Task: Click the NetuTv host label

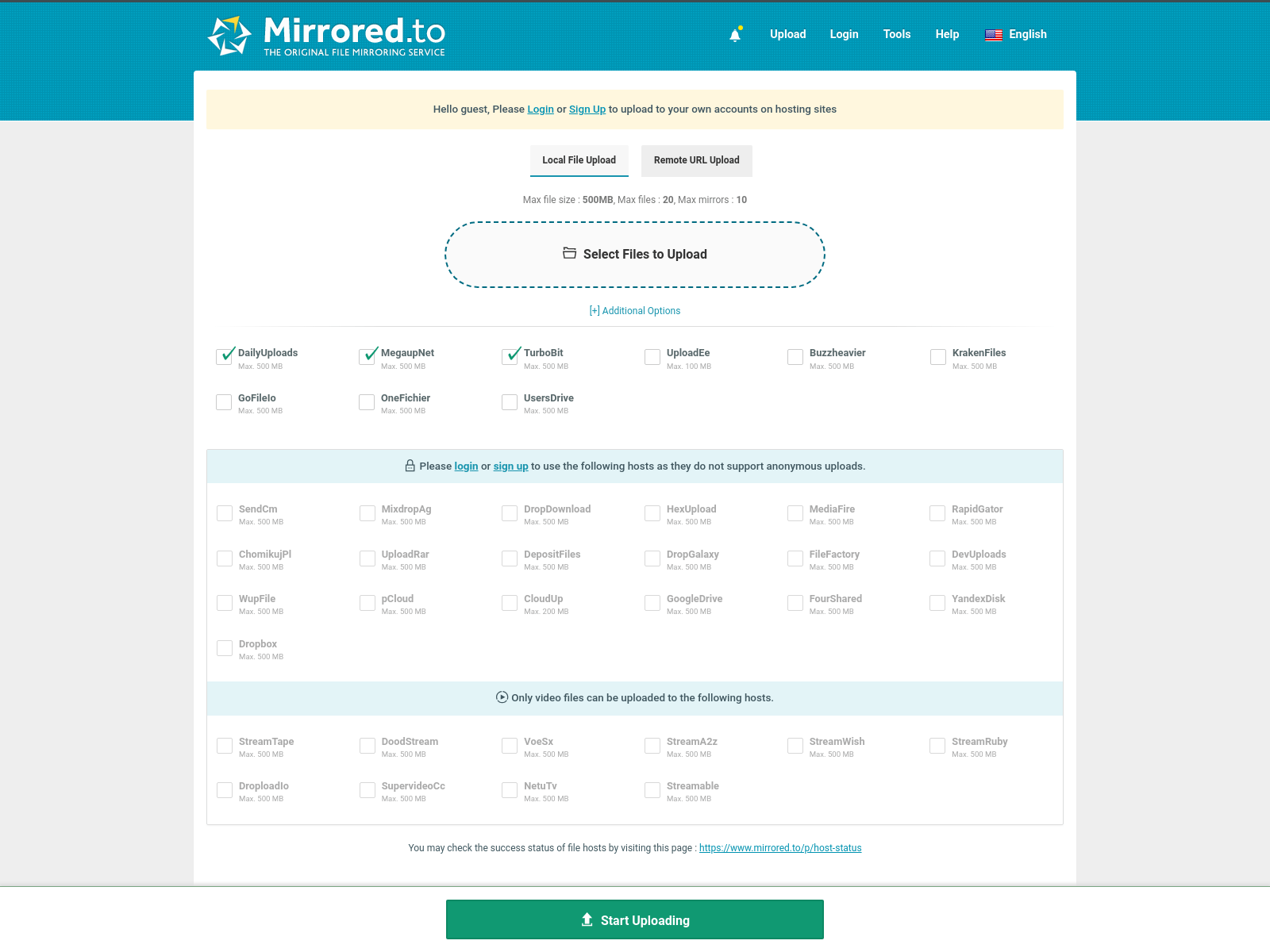Action: pyautogui.click(x=541, y=786)
